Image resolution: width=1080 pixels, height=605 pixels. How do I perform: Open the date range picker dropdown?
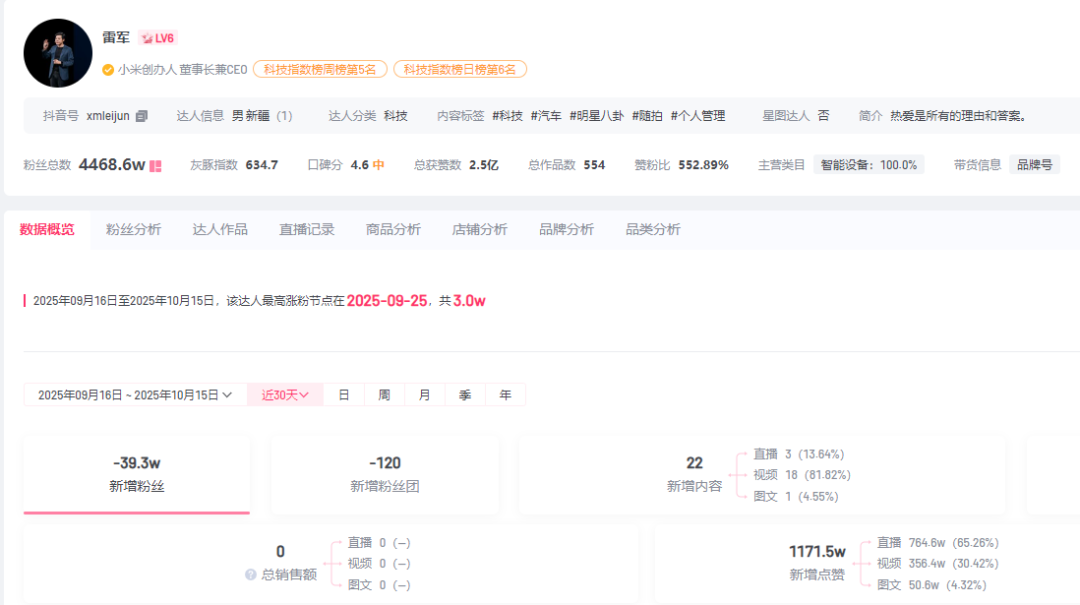[x=134, y=395]
